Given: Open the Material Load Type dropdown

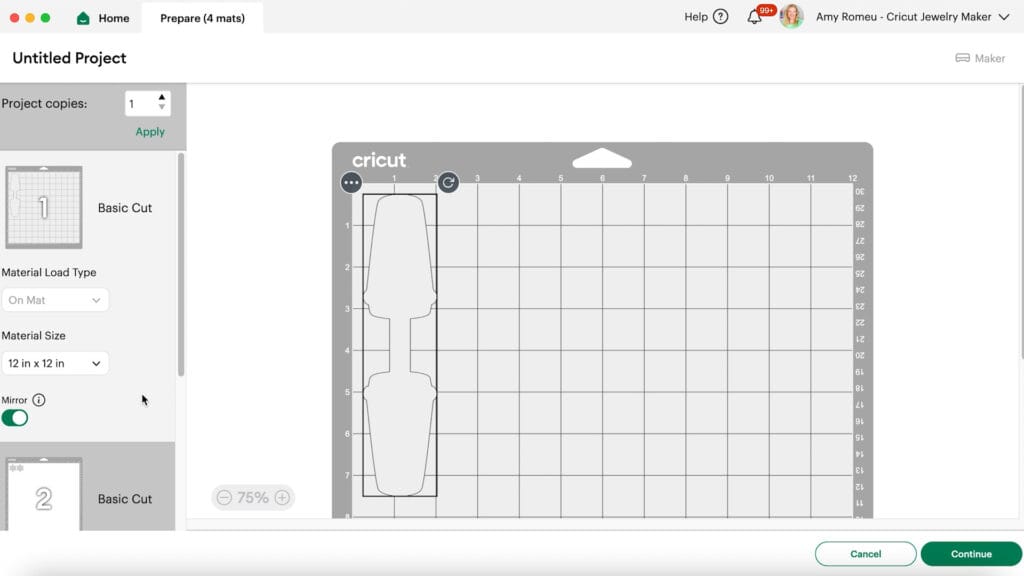Looking at the screenshot, I should 55,300.
